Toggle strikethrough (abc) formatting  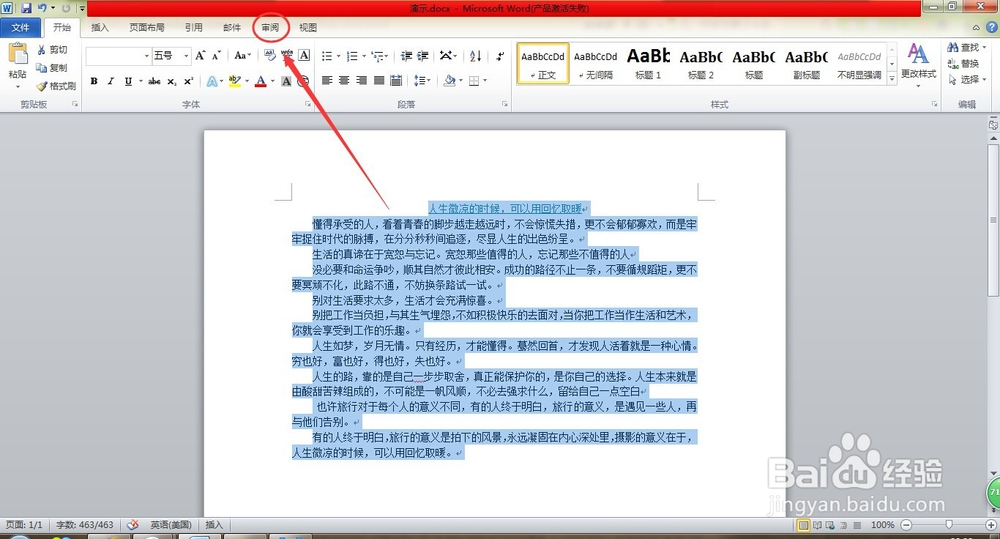pos(154,81)
